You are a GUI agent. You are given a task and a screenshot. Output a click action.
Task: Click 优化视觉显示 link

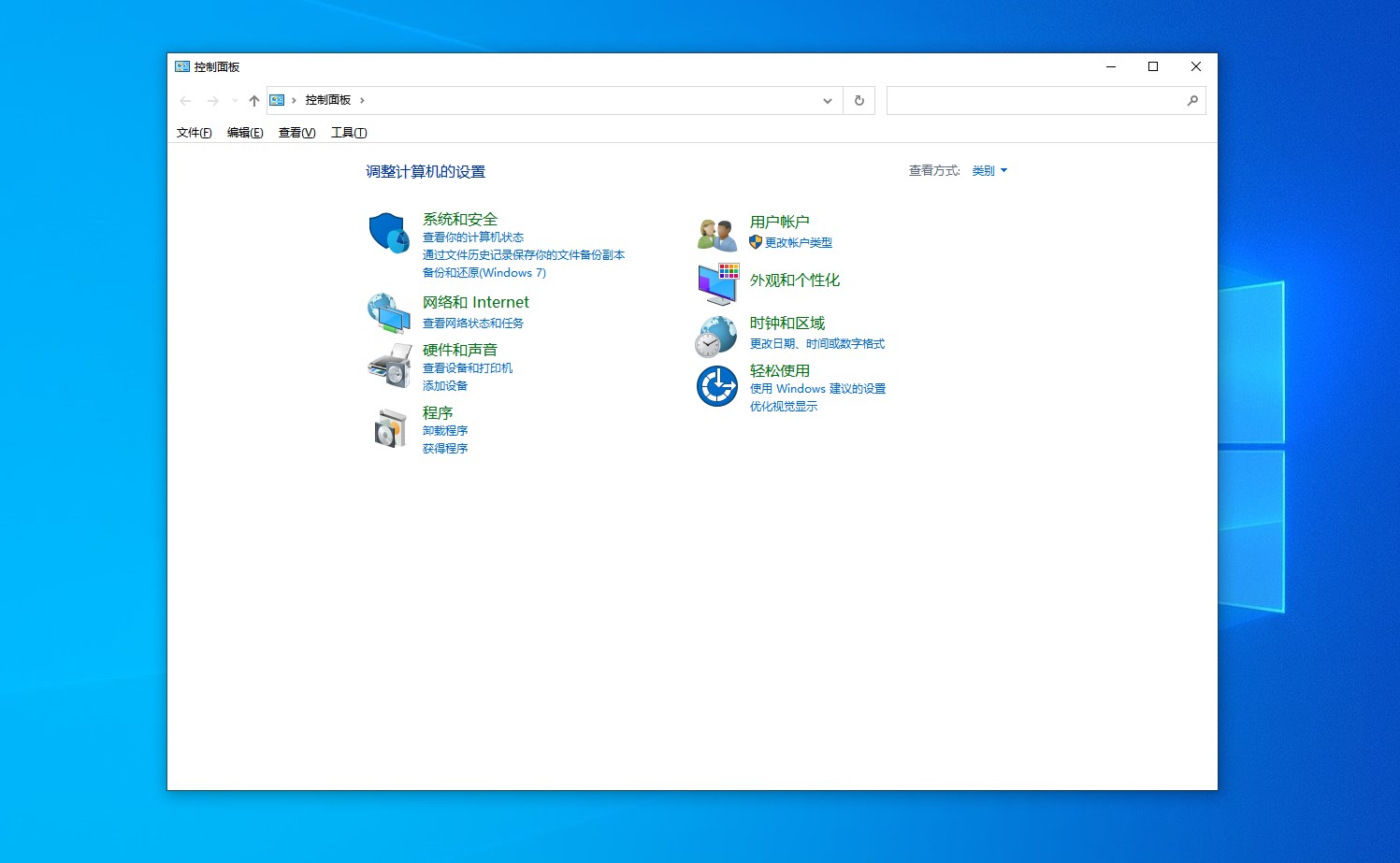pos(784,407)
